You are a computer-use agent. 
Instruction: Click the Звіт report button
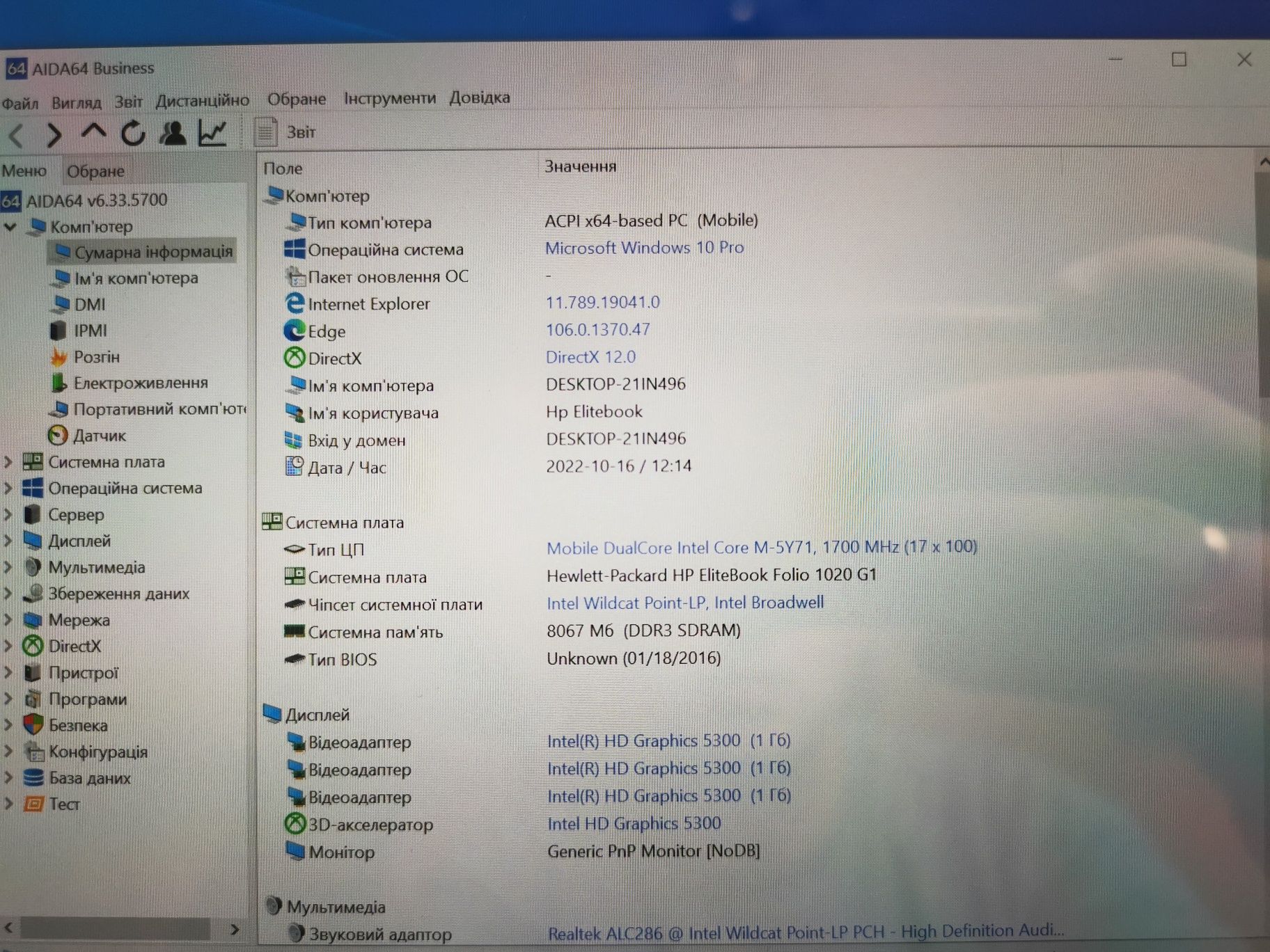tap(285, 132)
